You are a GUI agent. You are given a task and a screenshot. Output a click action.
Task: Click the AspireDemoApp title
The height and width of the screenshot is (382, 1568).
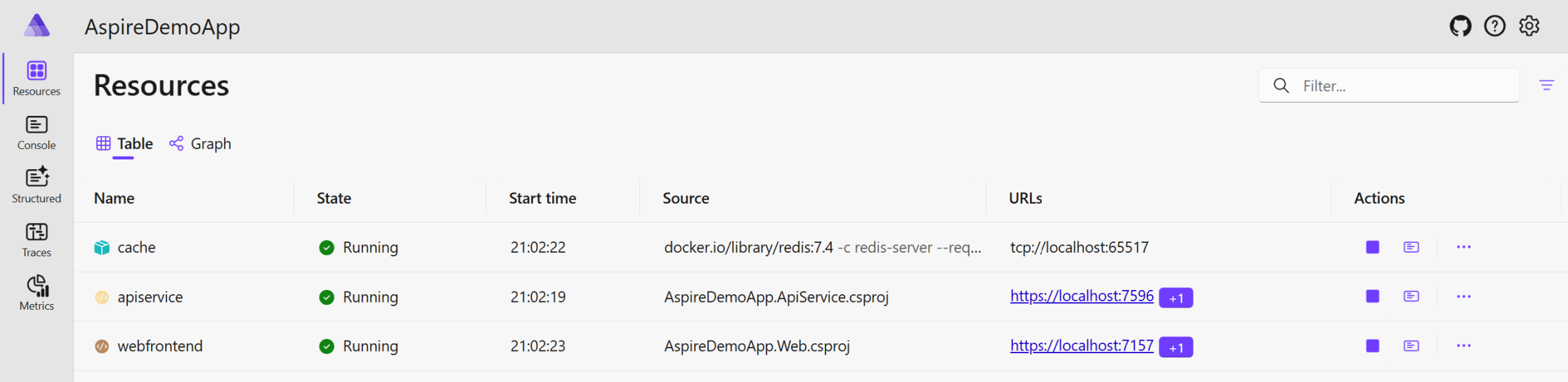[162, 27]
